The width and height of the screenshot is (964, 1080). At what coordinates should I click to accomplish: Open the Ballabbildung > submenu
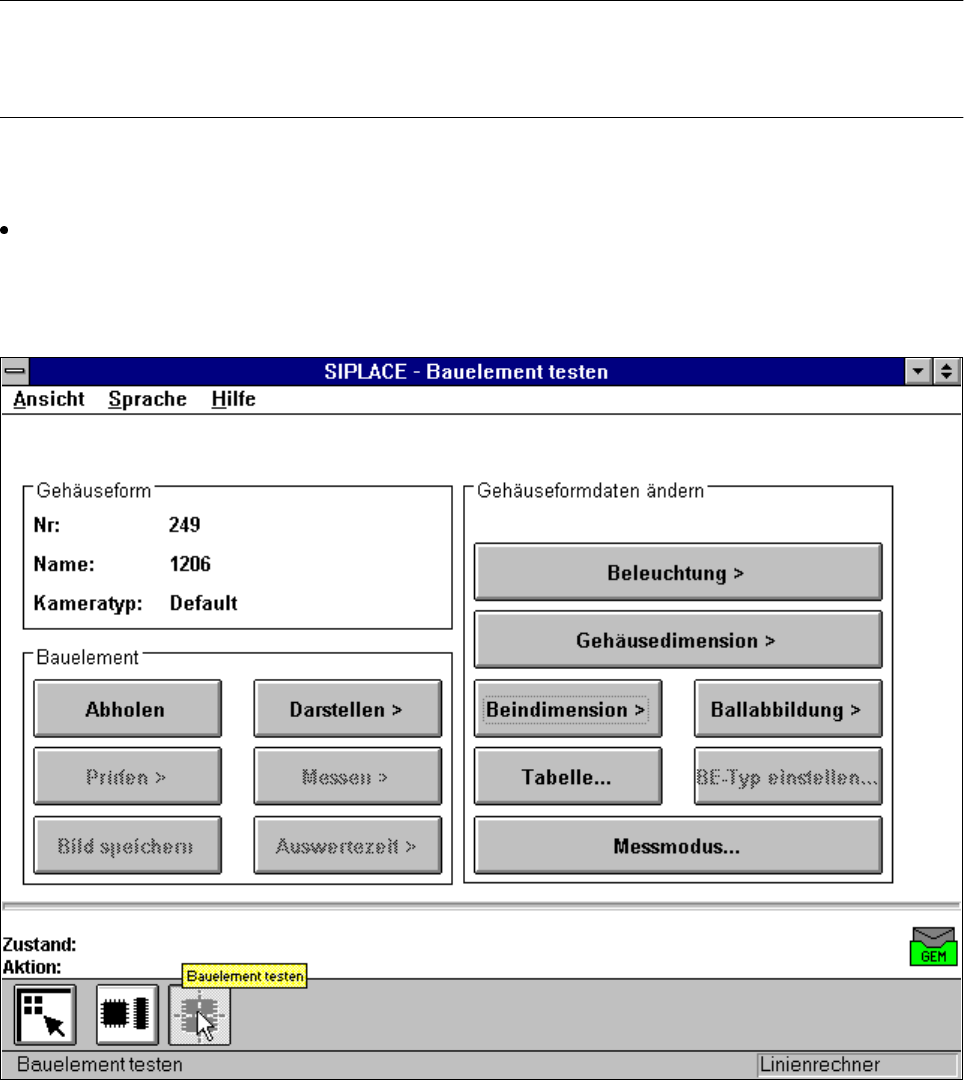point(787,709)
